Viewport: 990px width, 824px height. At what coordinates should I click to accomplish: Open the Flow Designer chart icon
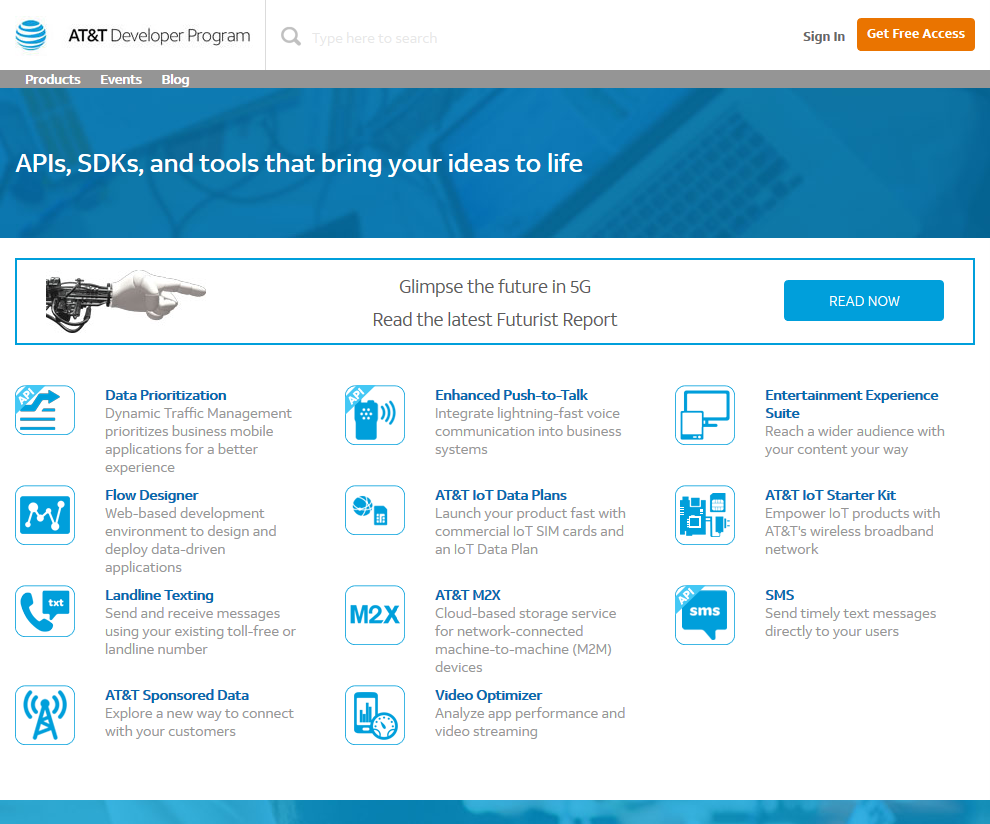click(45, 515)
